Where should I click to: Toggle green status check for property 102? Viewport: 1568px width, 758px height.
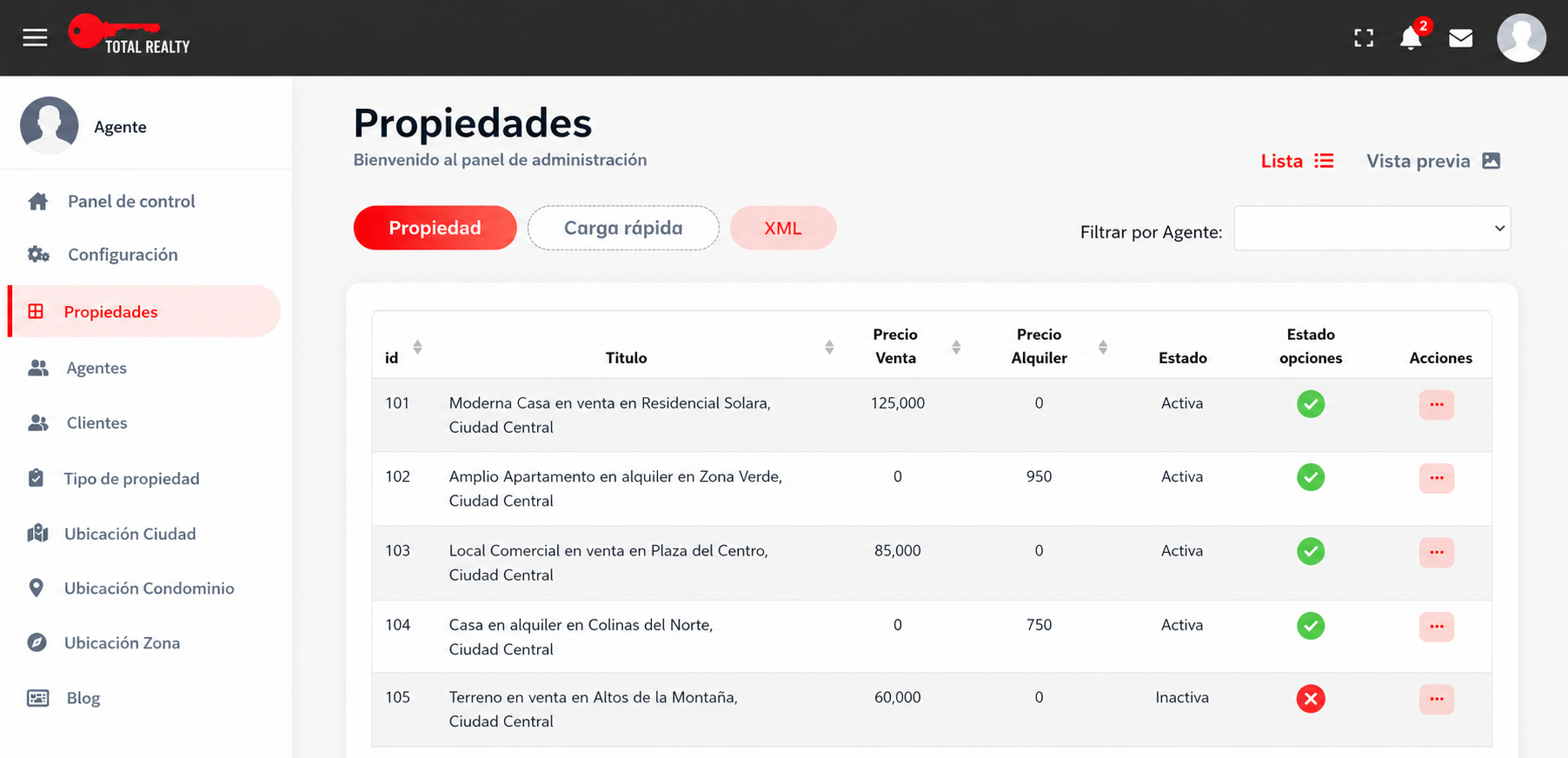[x=1310, y=477]
